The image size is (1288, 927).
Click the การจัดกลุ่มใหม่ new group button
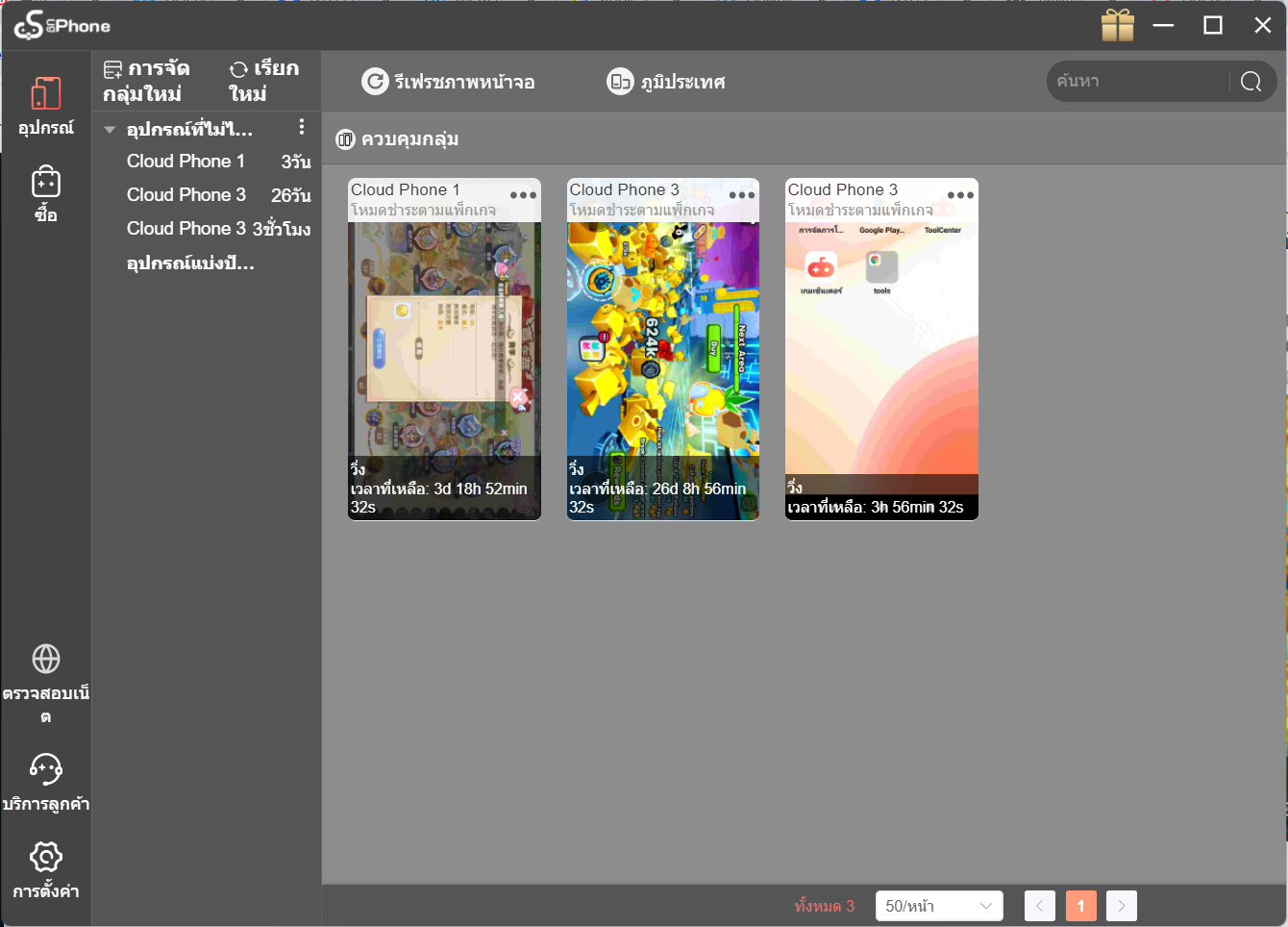[147, 81]
